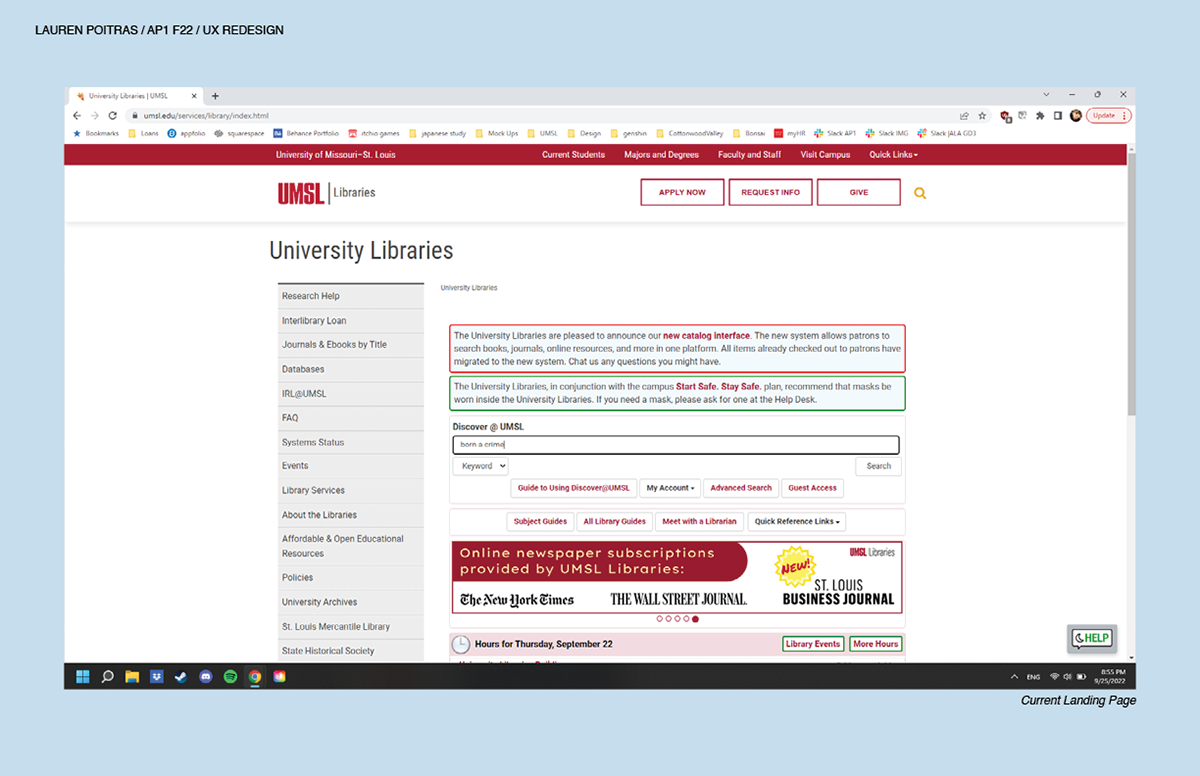Click the share page icon in address bar
1200x776 pixels.
click(964, 115)
